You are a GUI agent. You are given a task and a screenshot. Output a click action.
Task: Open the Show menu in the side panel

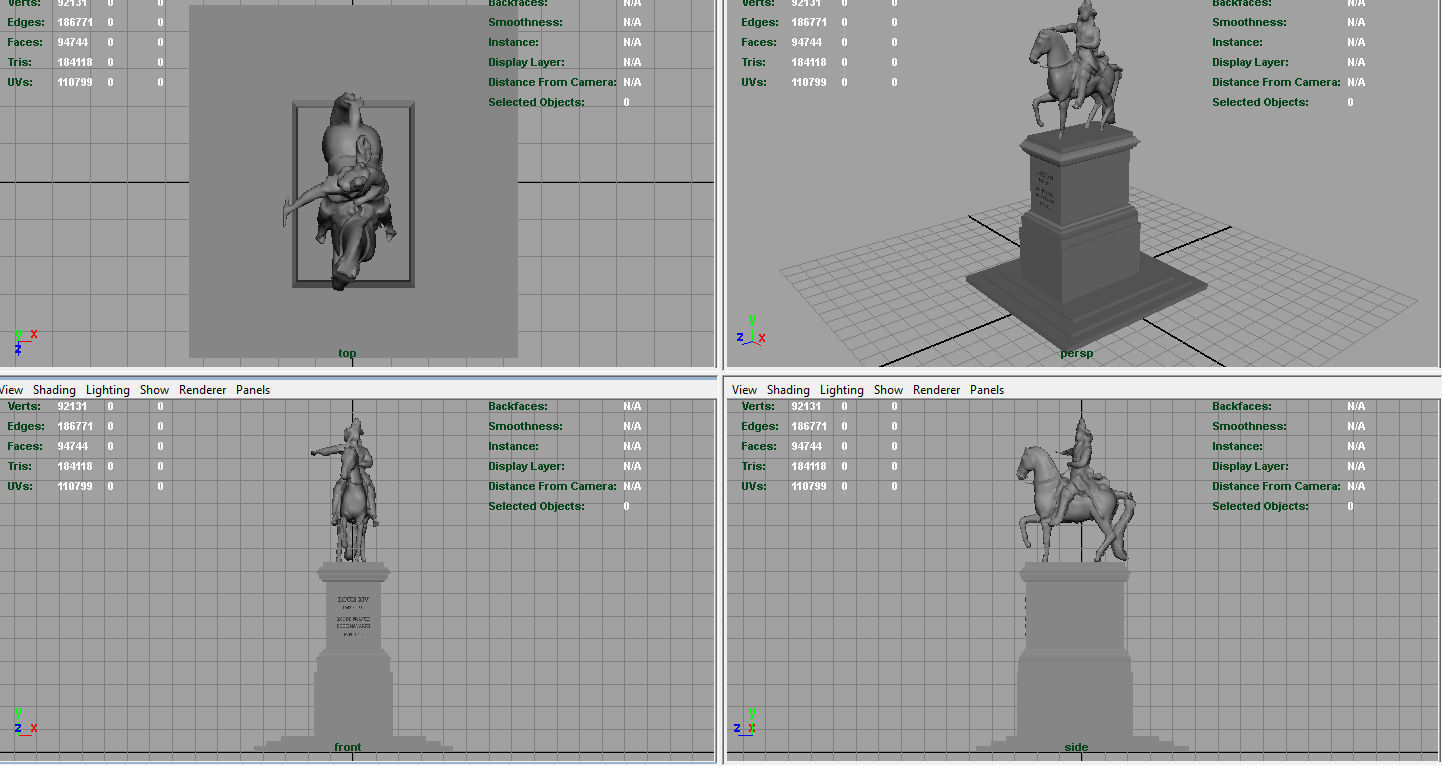888,390
